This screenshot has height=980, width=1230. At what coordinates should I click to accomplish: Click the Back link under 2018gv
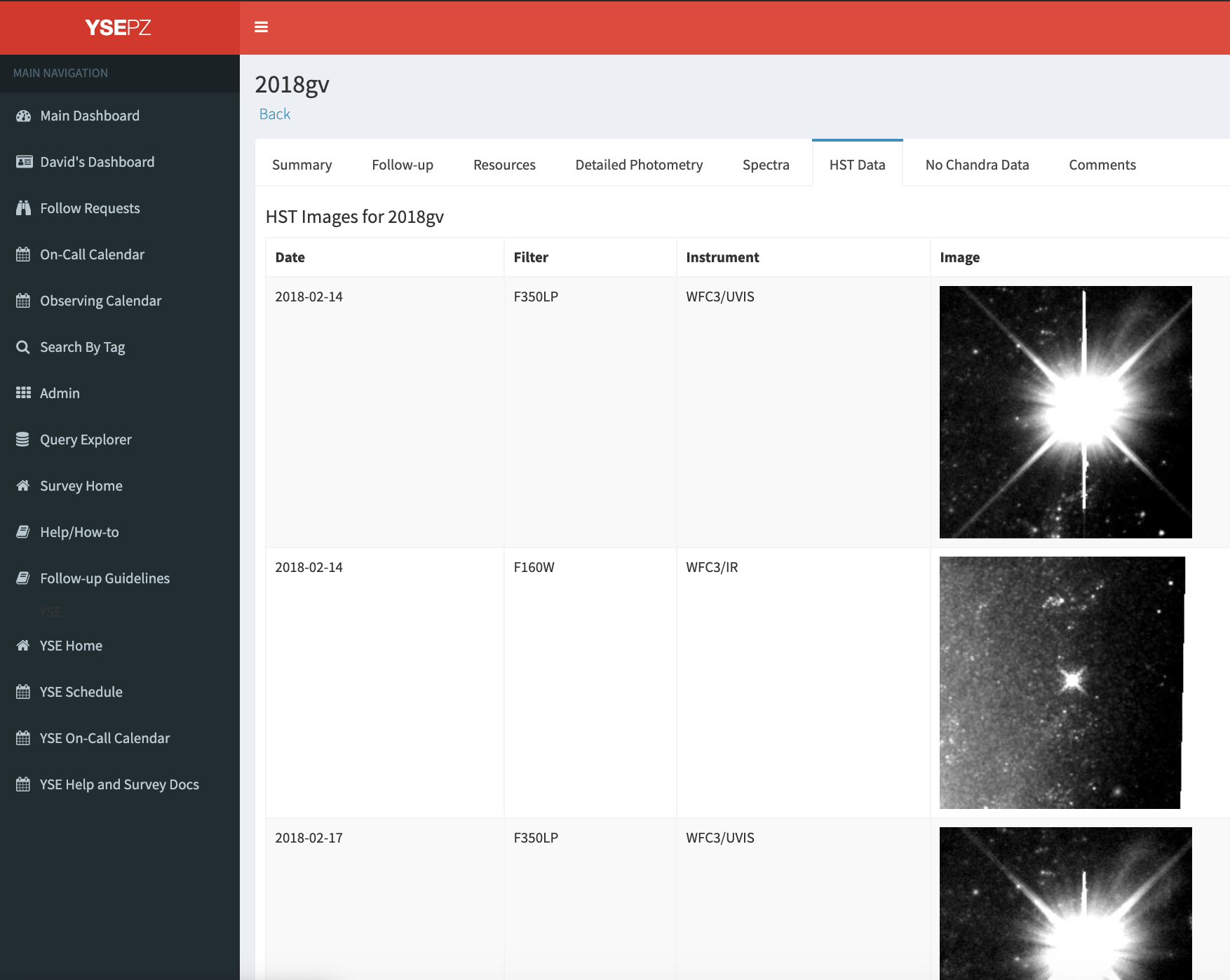tap(275, 114)
